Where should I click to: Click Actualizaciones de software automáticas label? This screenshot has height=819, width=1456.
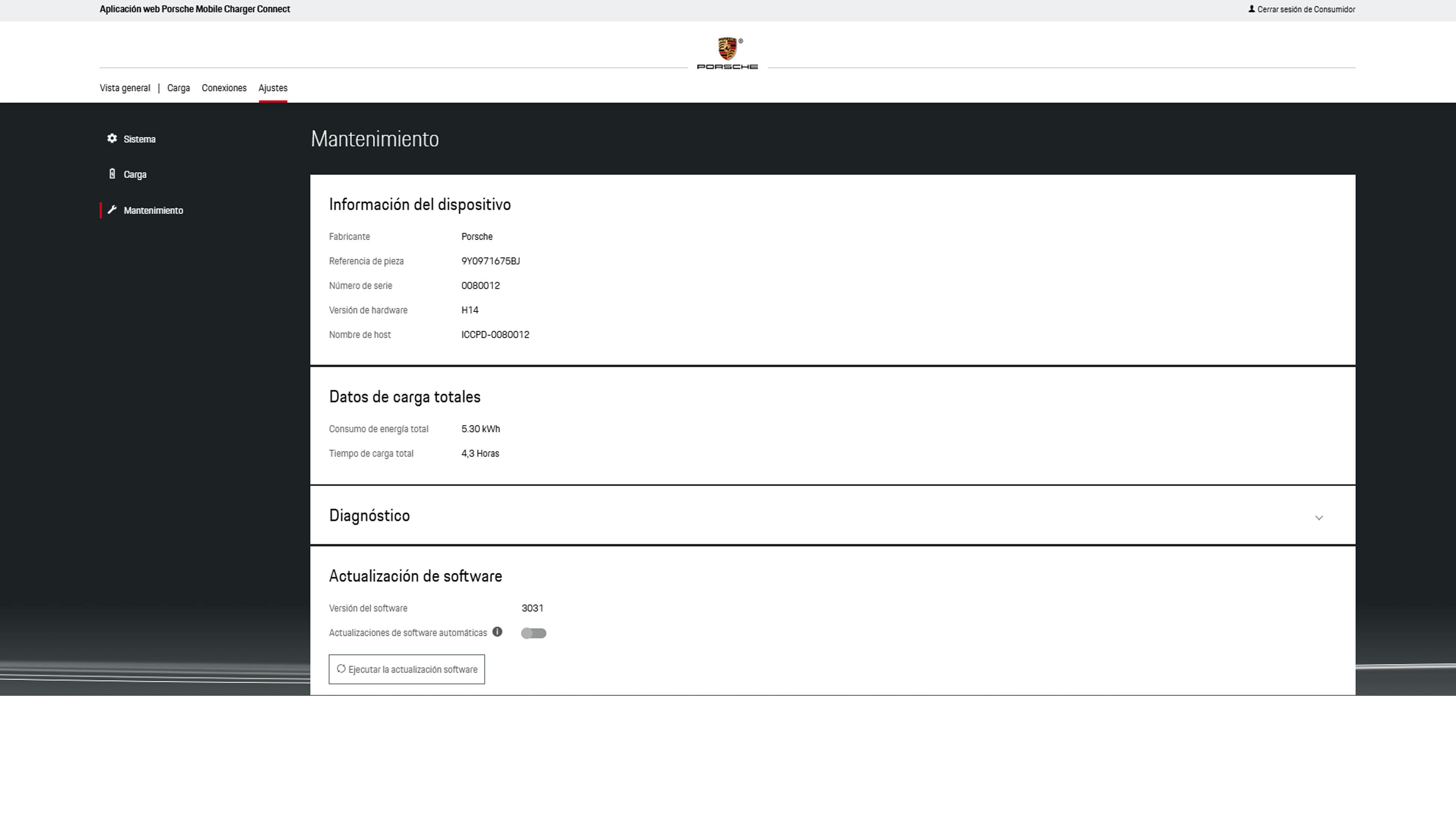(x=408, y=632)
